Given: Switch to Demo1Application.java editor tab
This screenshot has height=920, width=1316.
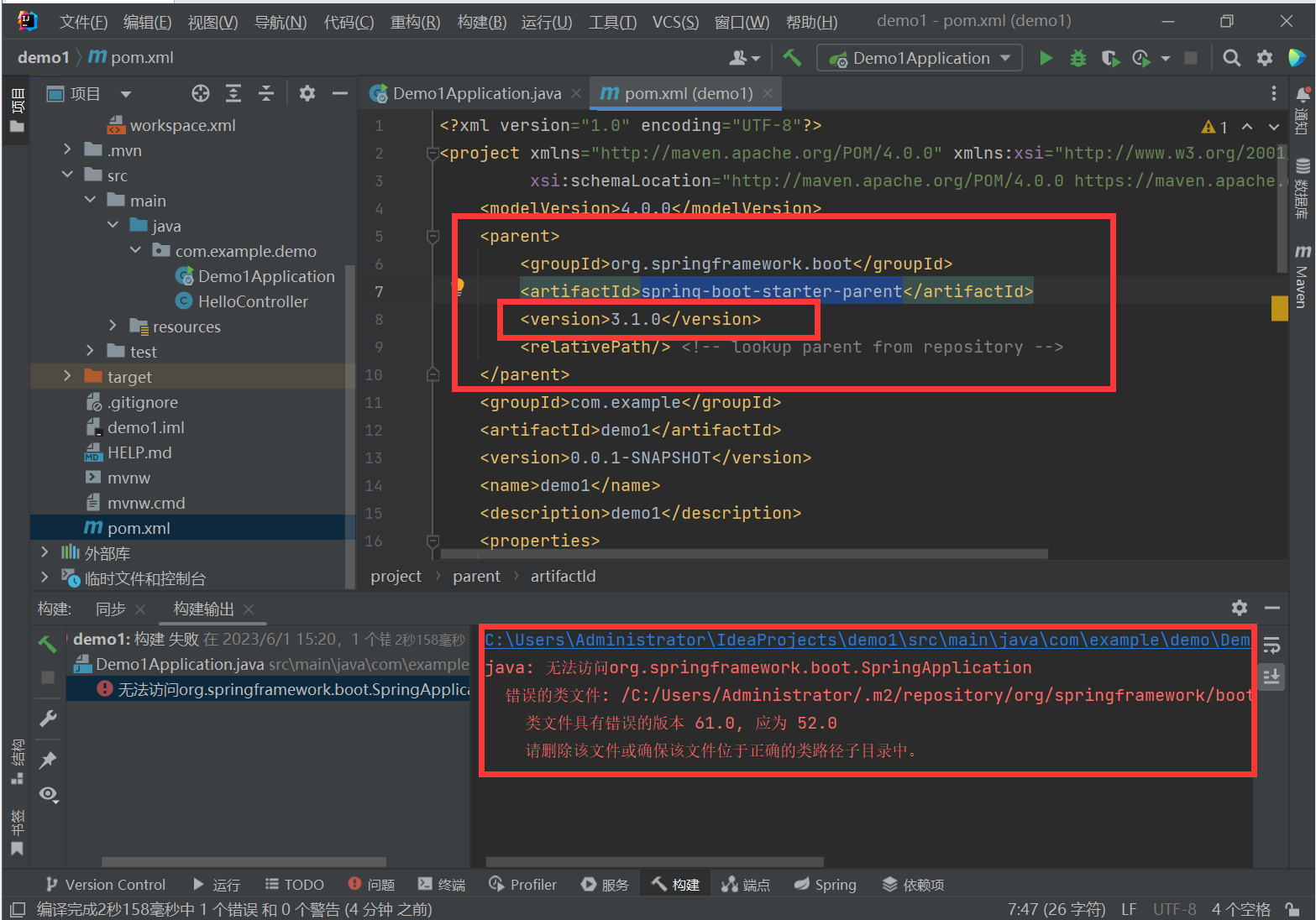Looking at the screenshot, I should tap(475, 93).
